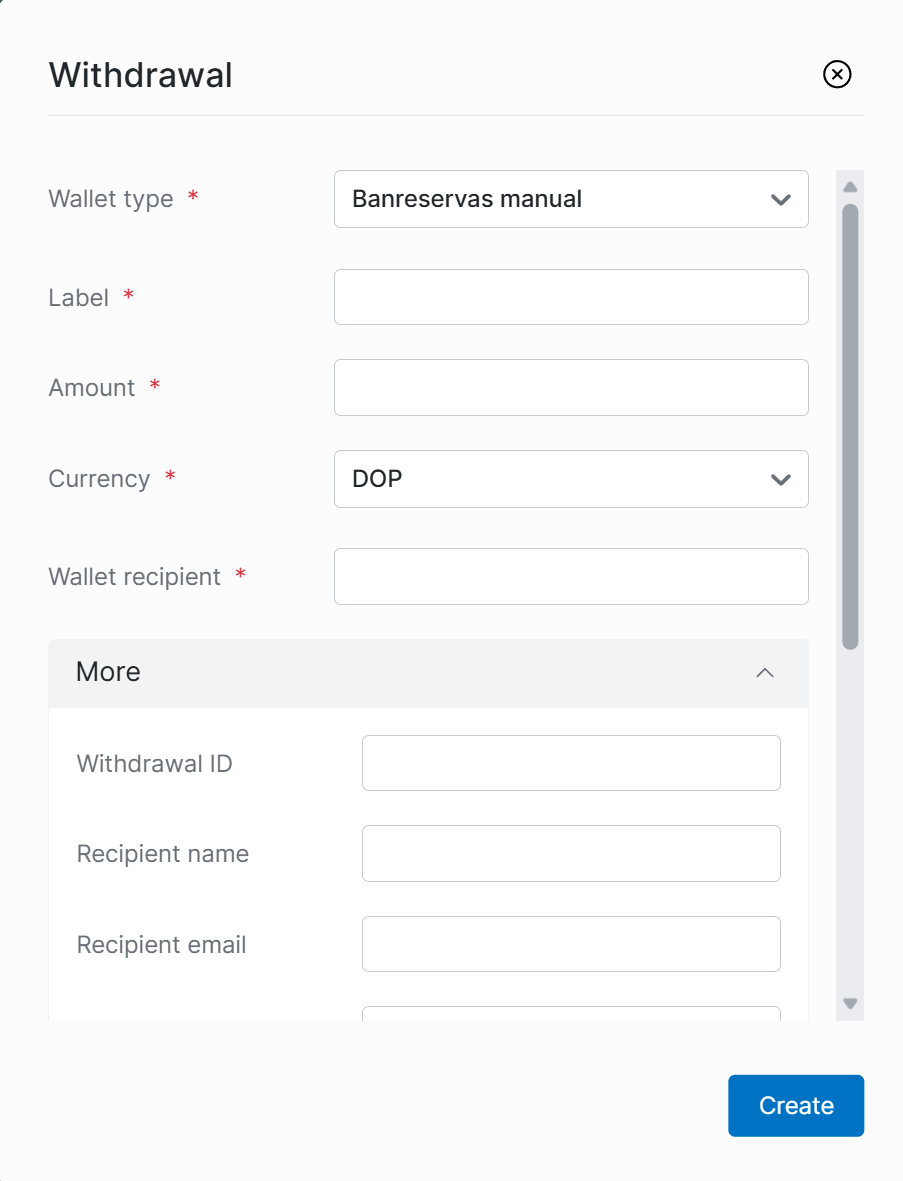Focus the Amount input field

[571, 387]
